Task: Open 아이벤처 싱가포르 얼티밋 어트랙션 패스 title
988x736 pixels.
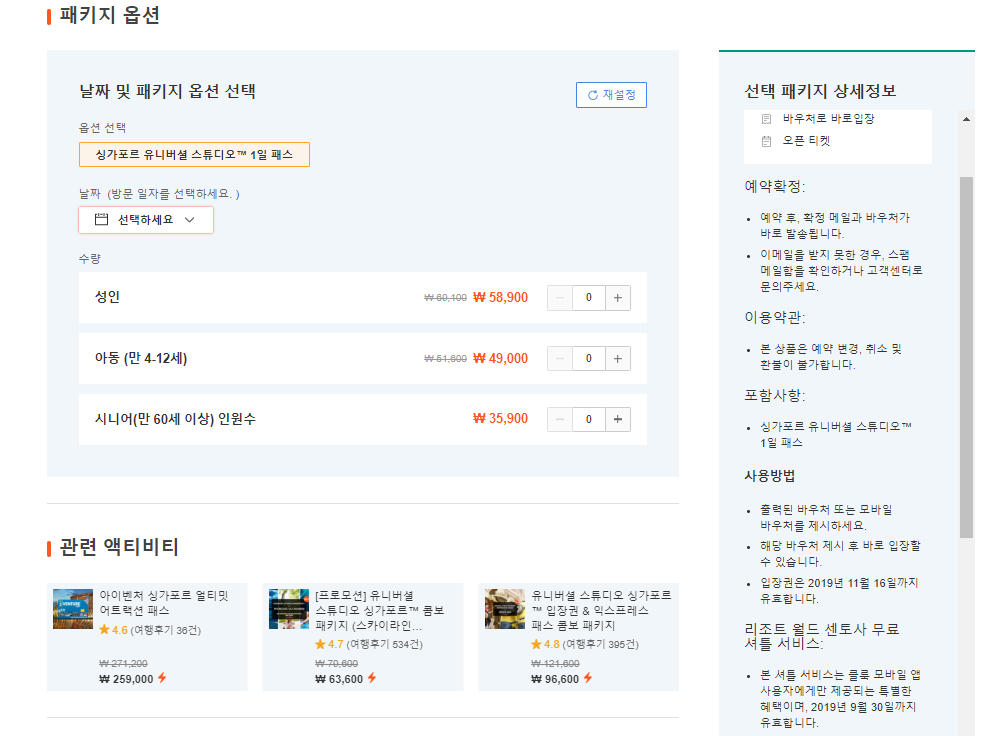Action: [164, 602]
